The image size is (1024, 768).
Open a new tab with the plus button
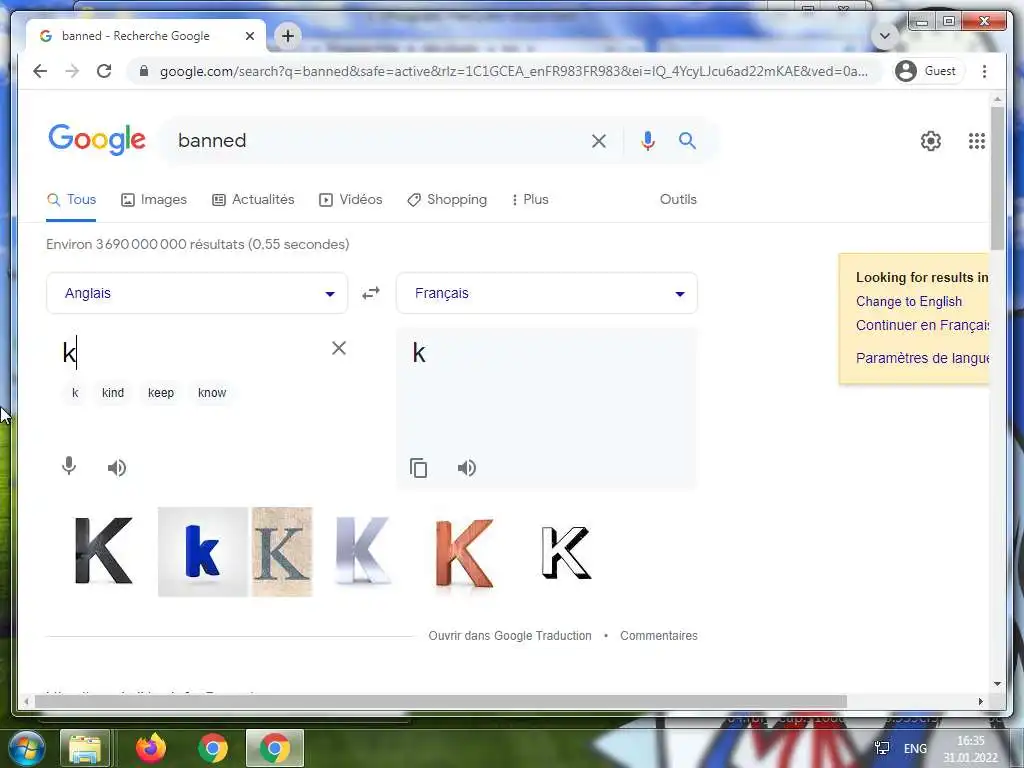288,36
